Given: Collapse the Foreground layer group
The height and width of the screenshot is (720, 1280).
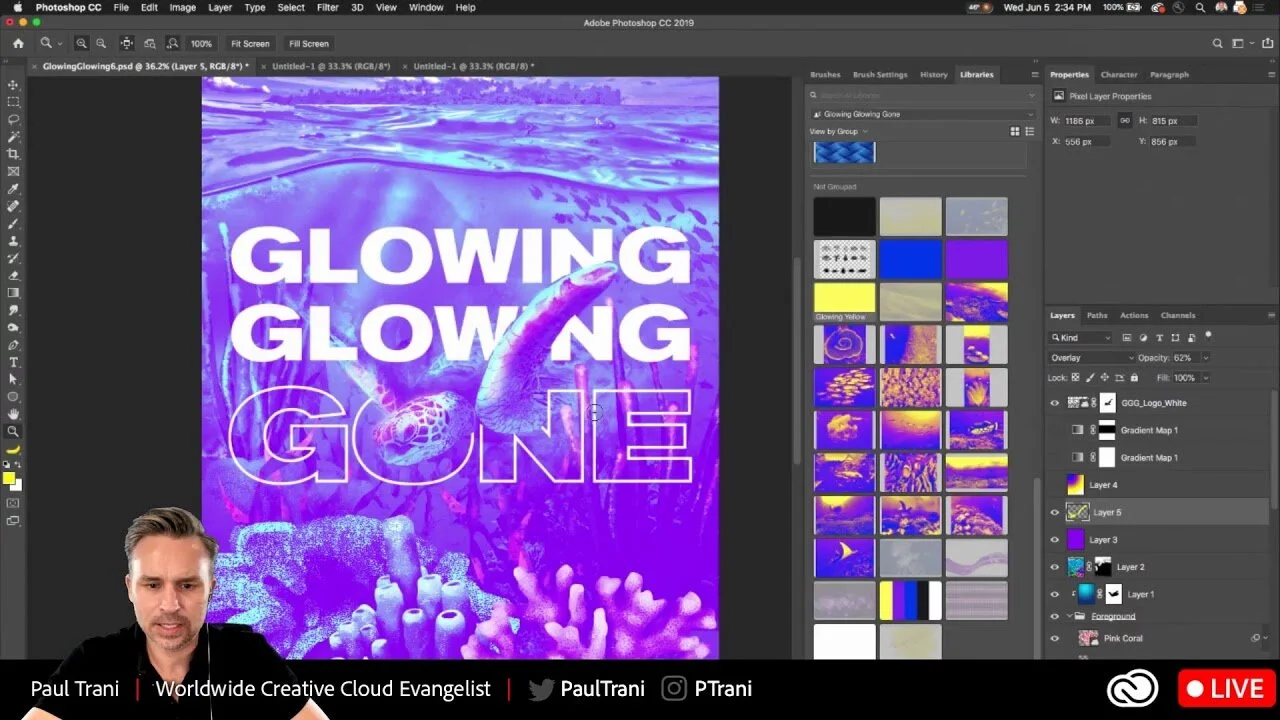Looking at the screenshot, I should tap(1069, 616).
